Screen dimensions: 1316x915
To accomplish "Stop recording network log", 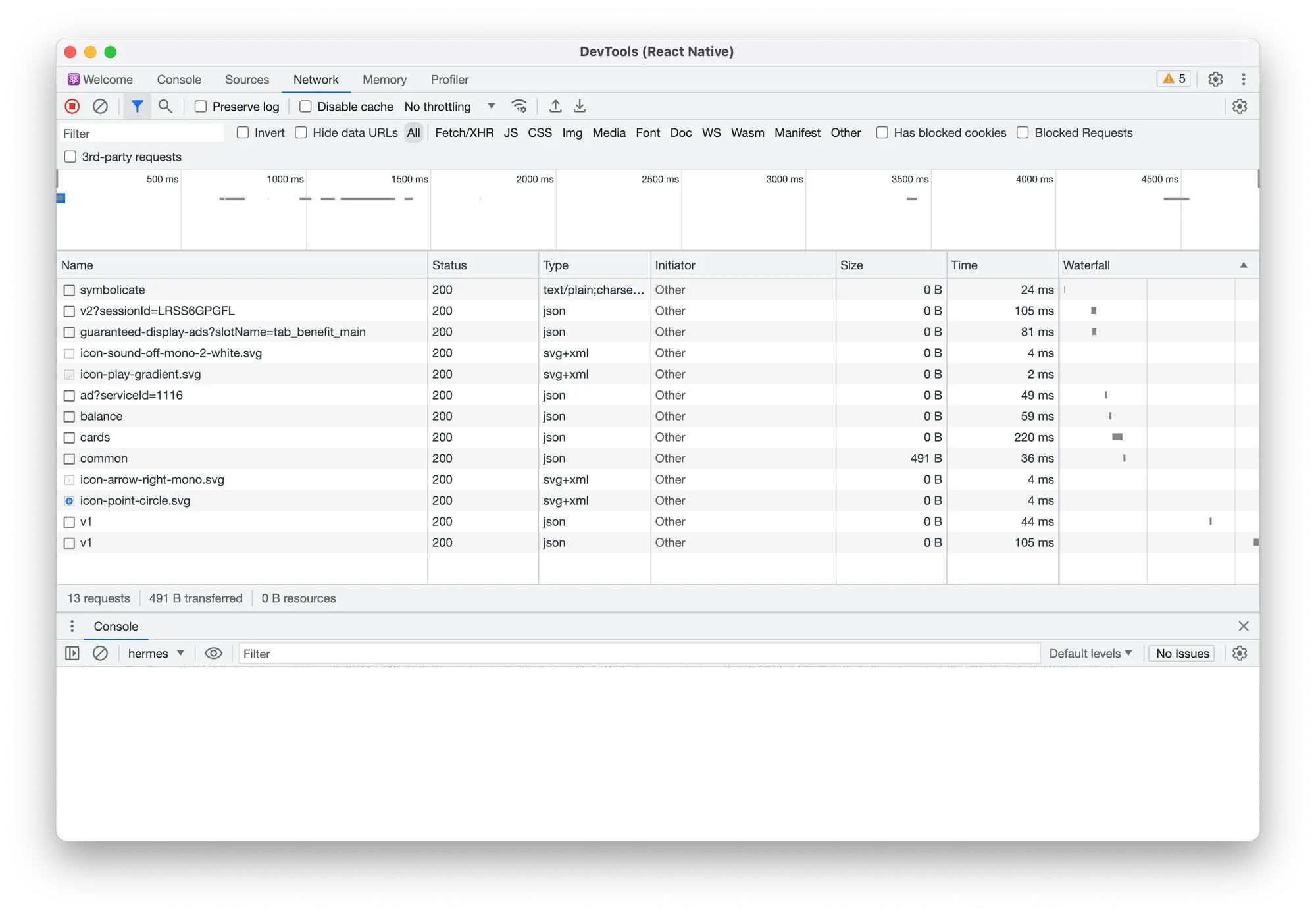I will tap(72, 106).
